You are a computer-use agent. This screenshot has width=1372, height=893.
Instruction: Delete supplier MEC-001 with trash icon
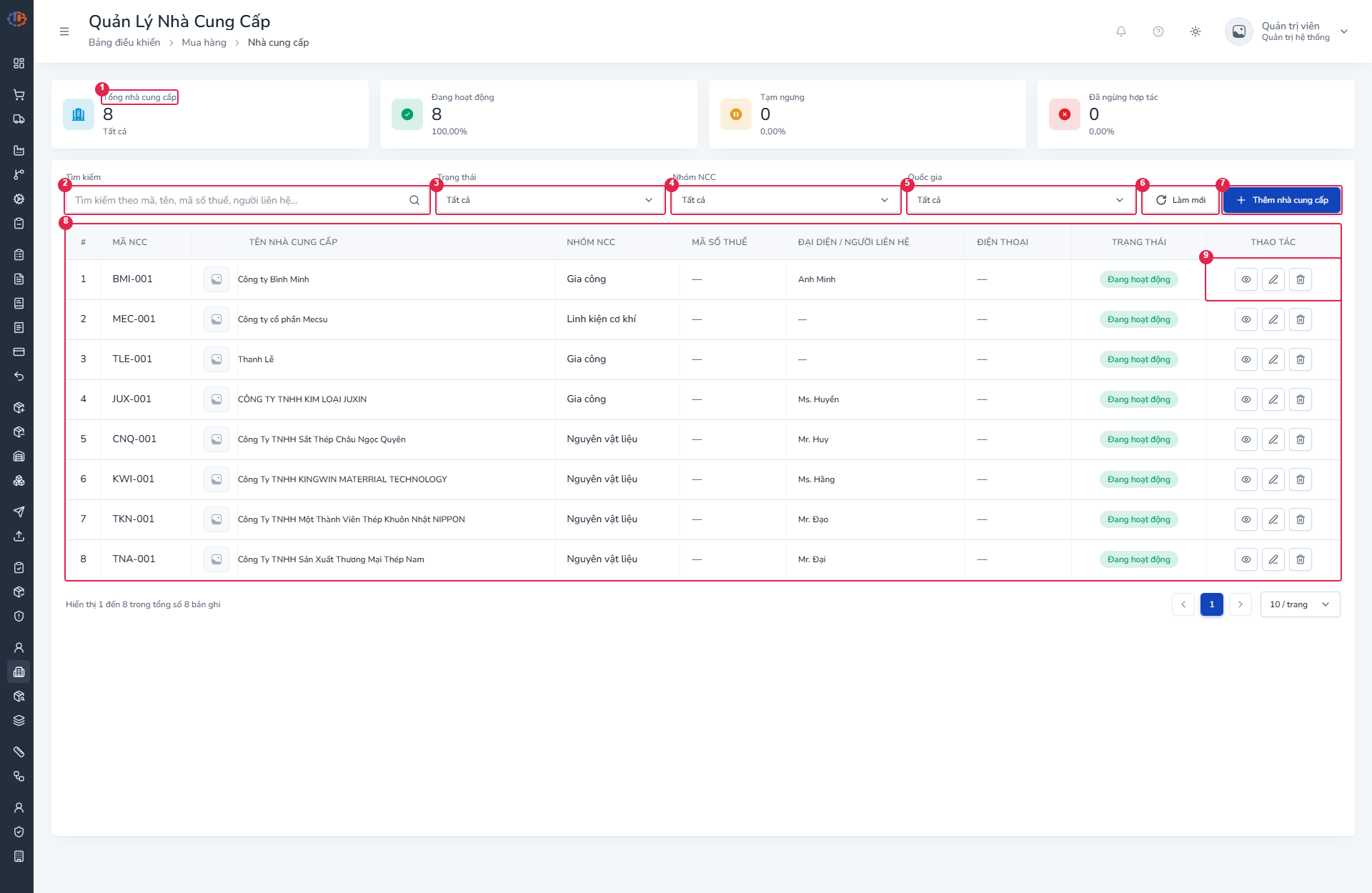coord(1301,319)
